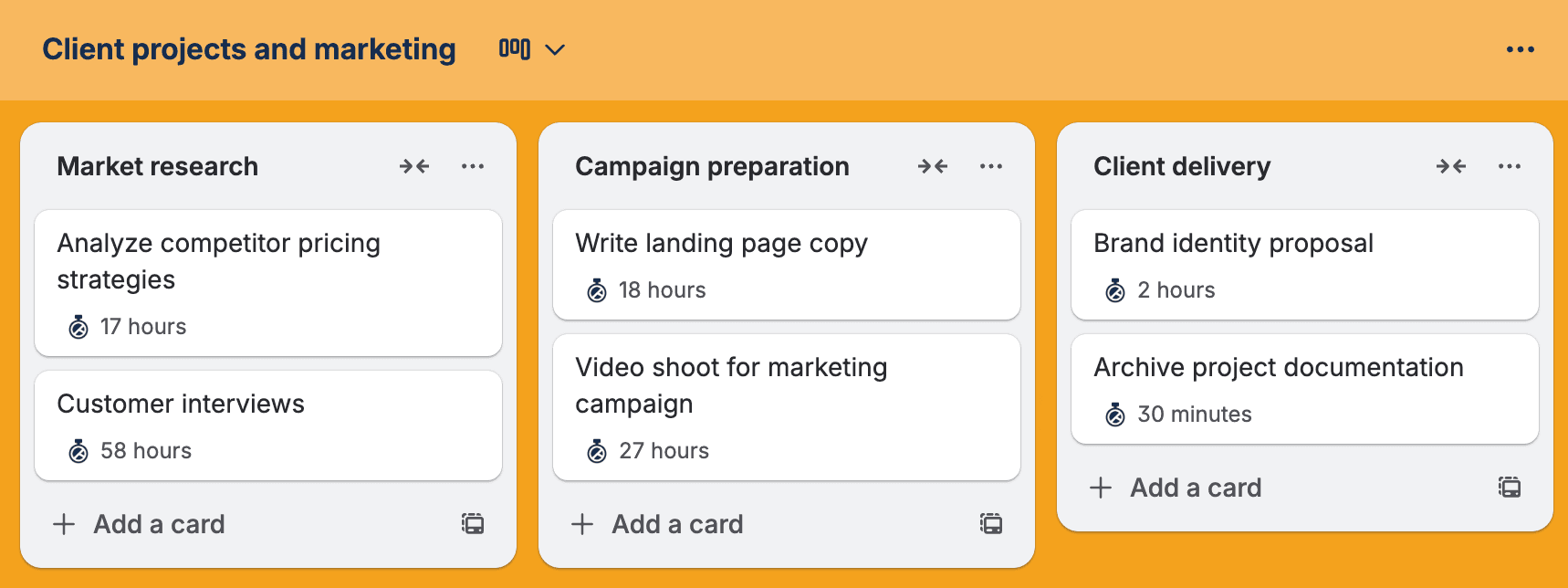Collapse the Campaign preparation list
This screenshot has width=1568, height=588.
933,166
